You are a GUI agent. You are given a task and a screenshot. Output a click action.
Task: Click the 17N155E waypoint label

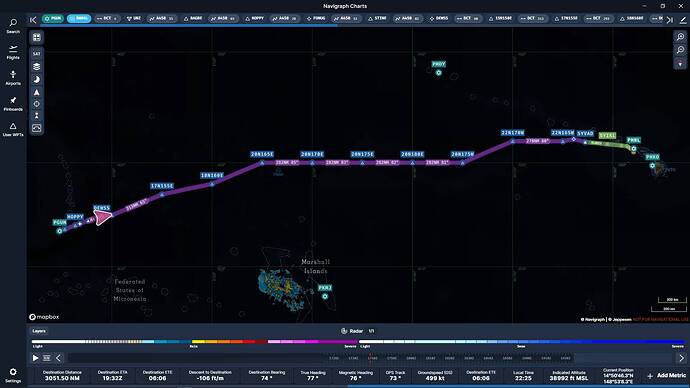(162, 186)
